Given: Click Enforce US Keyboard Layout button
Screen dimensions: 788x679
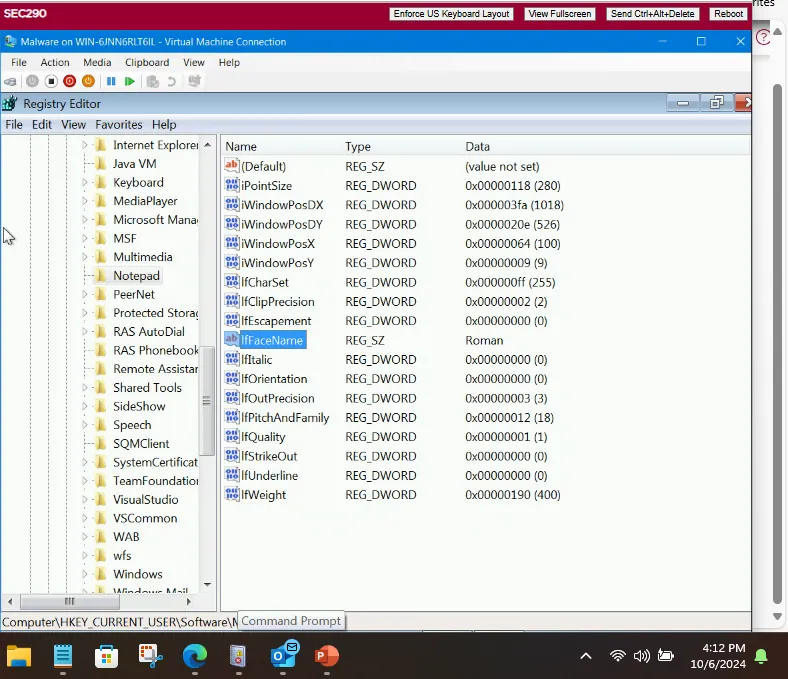Looking at the screenshot, I should coord(451,14).
